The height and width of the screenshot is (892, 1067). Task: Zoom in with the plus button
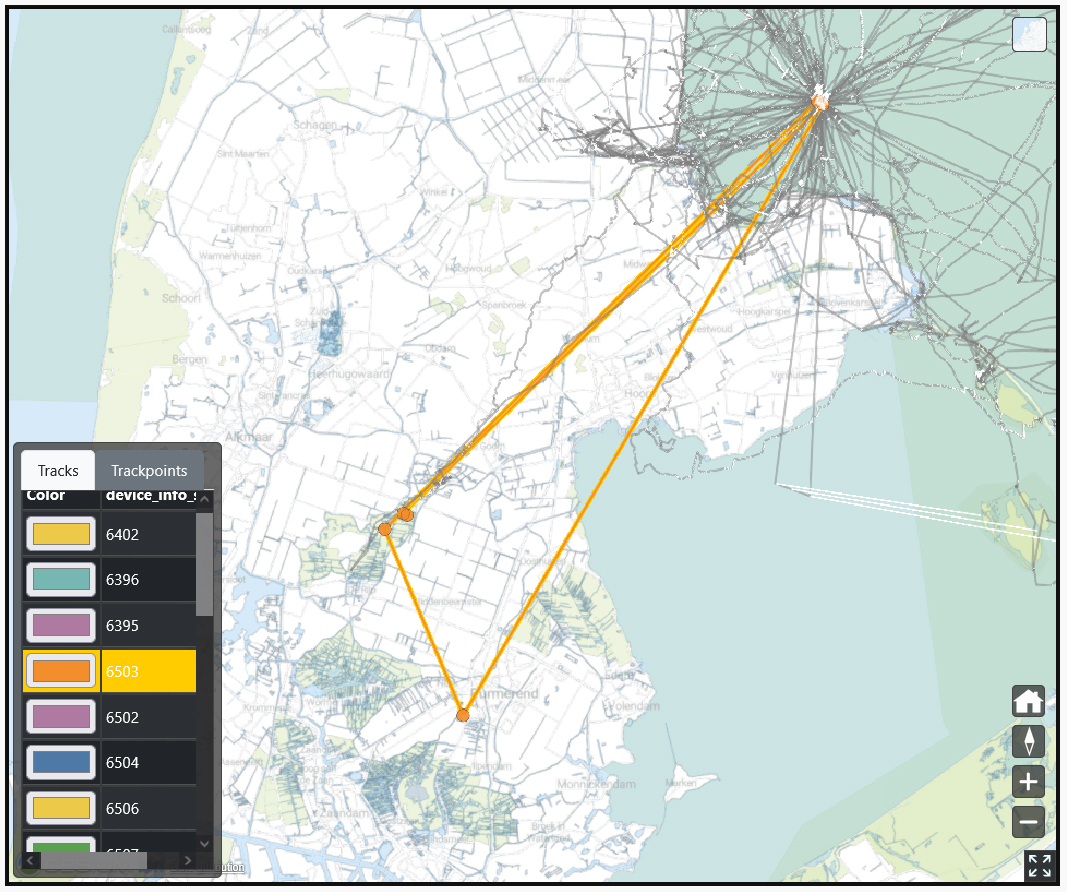(1028, 781)
